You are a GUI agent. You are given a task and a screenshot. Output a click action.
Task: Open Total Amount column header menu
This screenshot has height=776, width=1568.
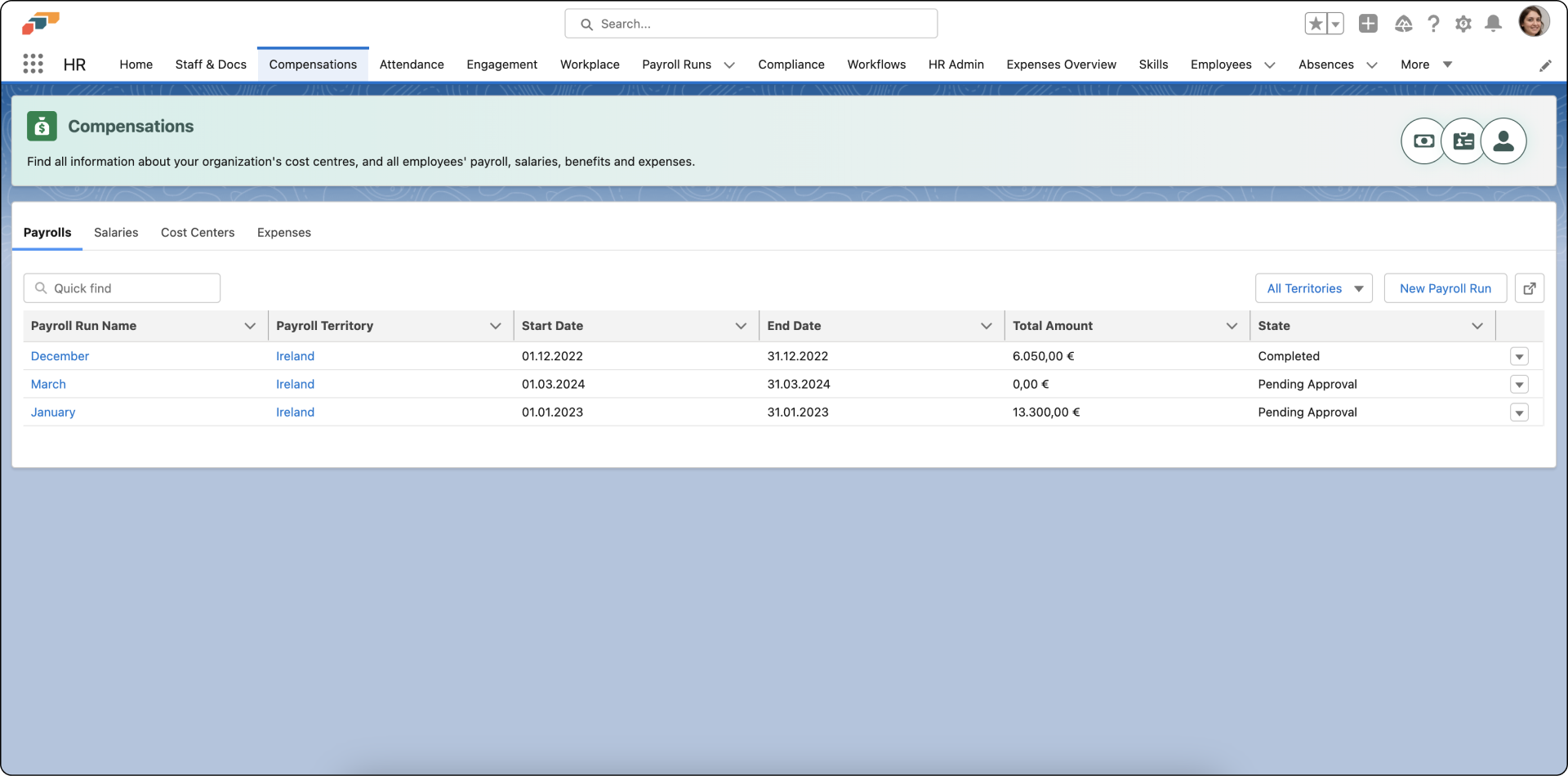[x=1232, y=326]
